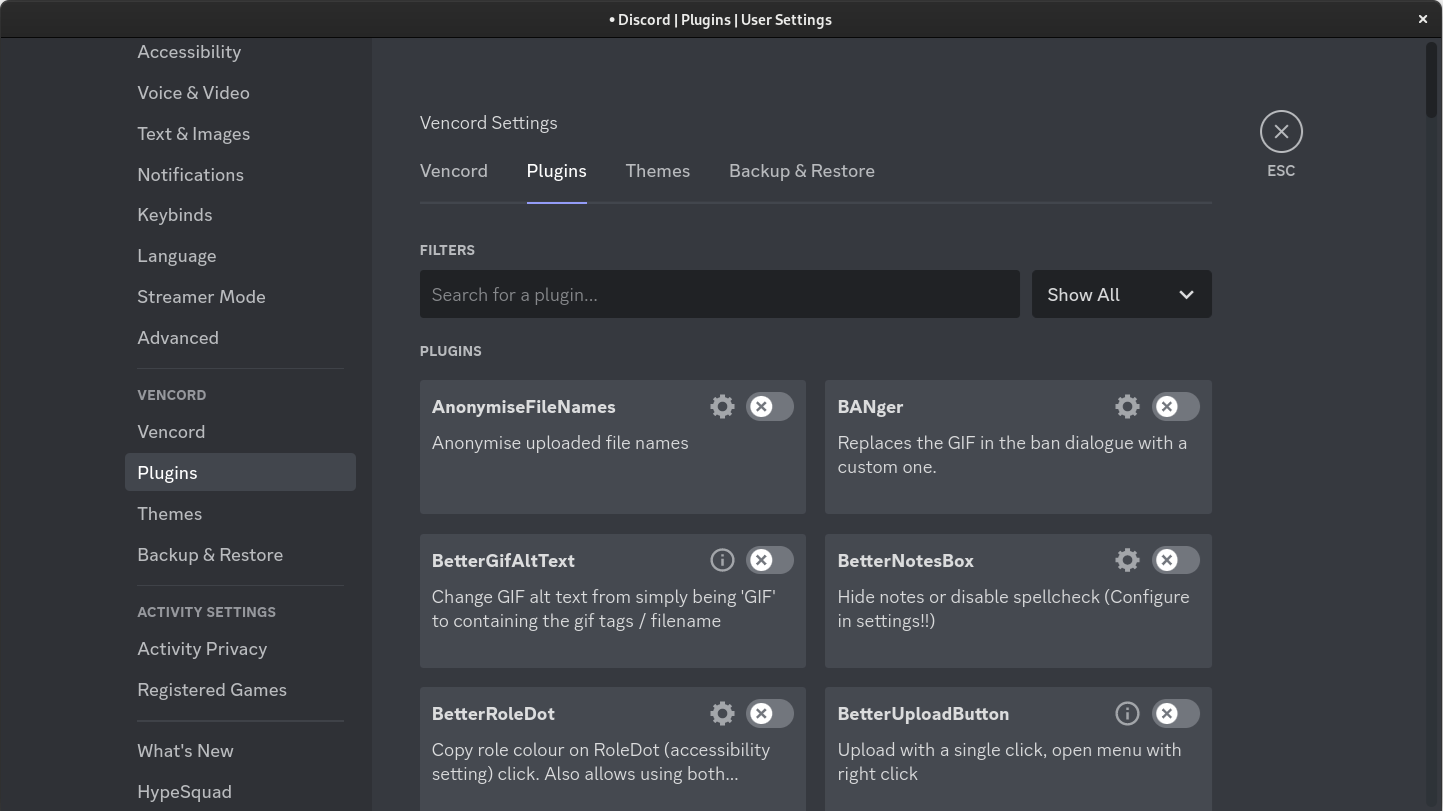Open BetterNotesBox settings gear

(1127, 560)
